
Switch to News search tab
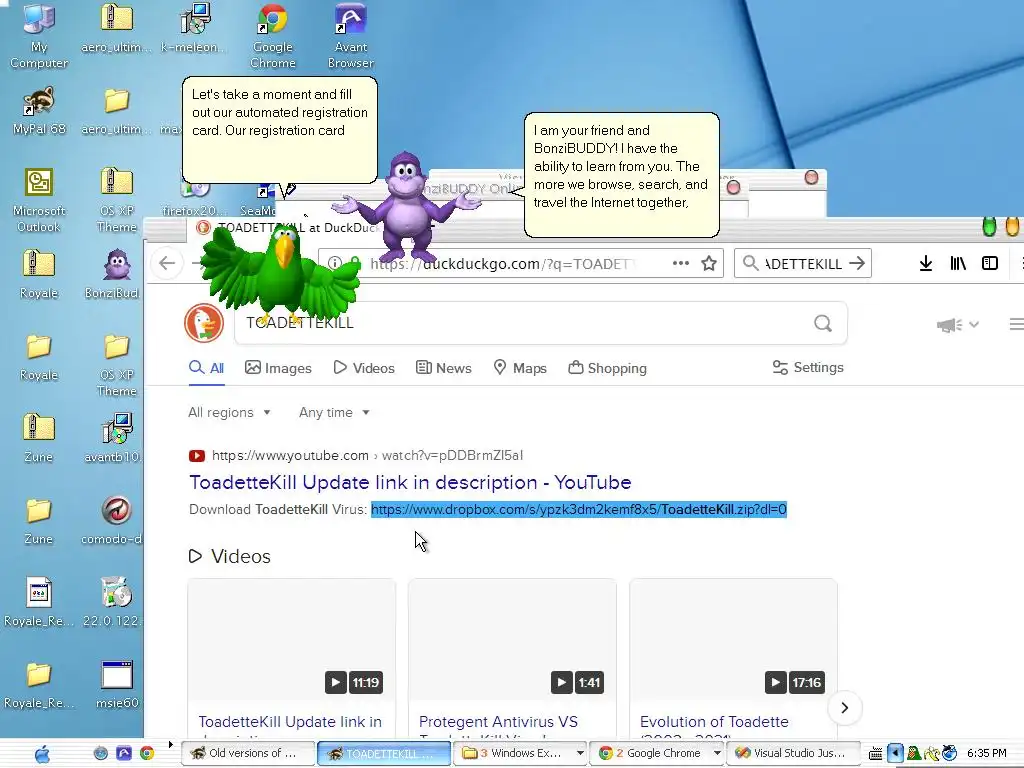point(443,368)
